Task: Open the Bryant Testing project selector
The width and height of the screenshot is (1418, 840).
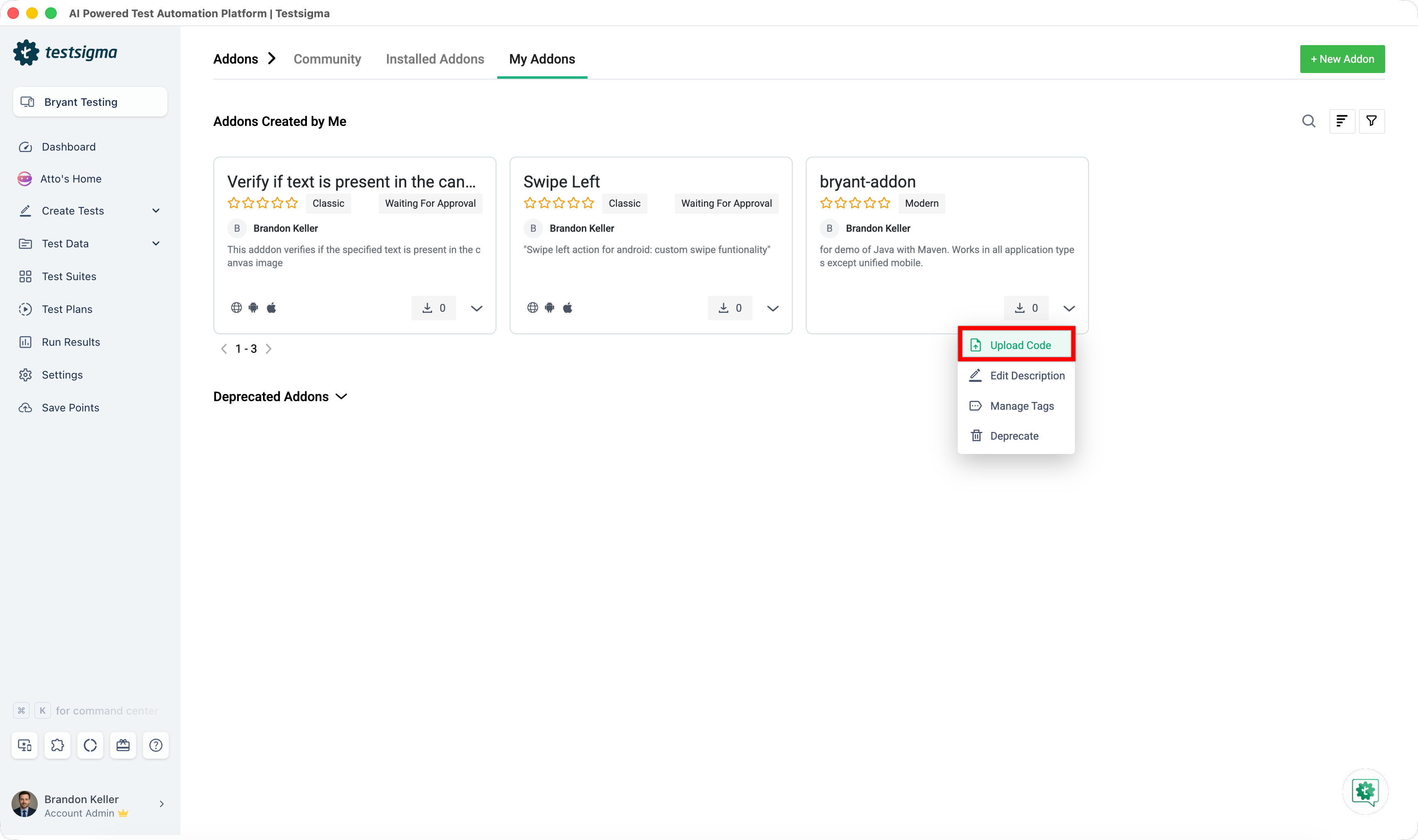Action: (x=90, y=102)
